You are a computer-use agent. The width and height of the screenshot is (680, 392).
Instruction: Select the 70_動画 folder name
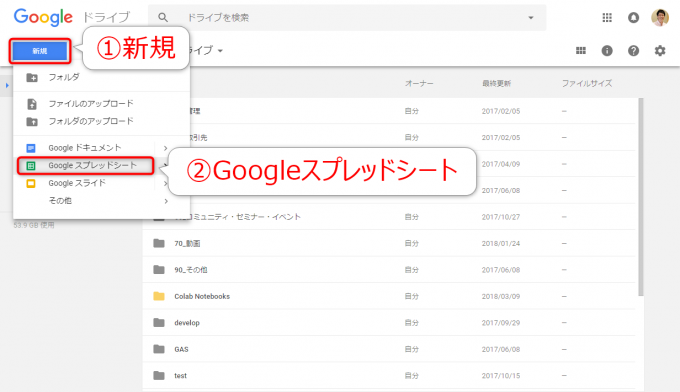[x=187, y=244]
